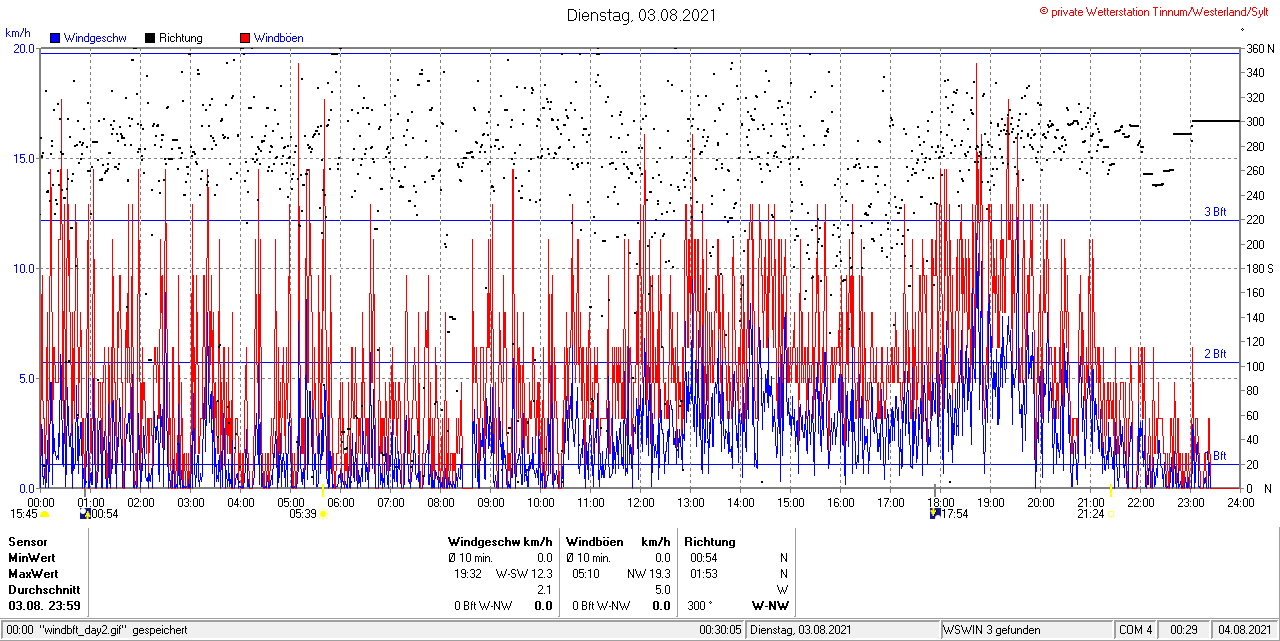Click the COM 4 status bar field
This screenshot has width=1280, height=641.
click(x=1136, y=630)
